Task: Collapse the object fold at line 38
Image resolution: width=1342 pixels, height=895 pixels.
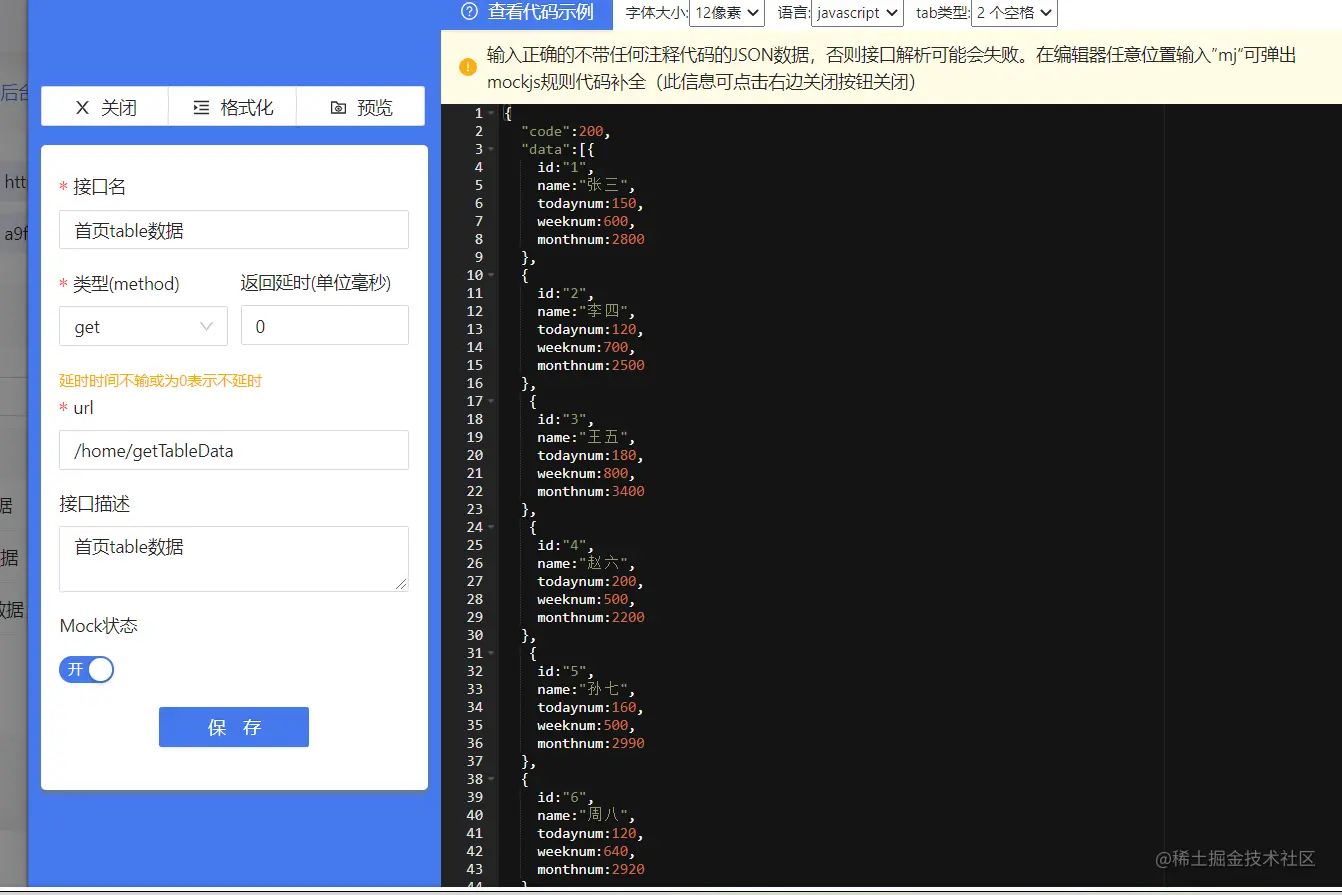Action: click(x=491, y=779)
